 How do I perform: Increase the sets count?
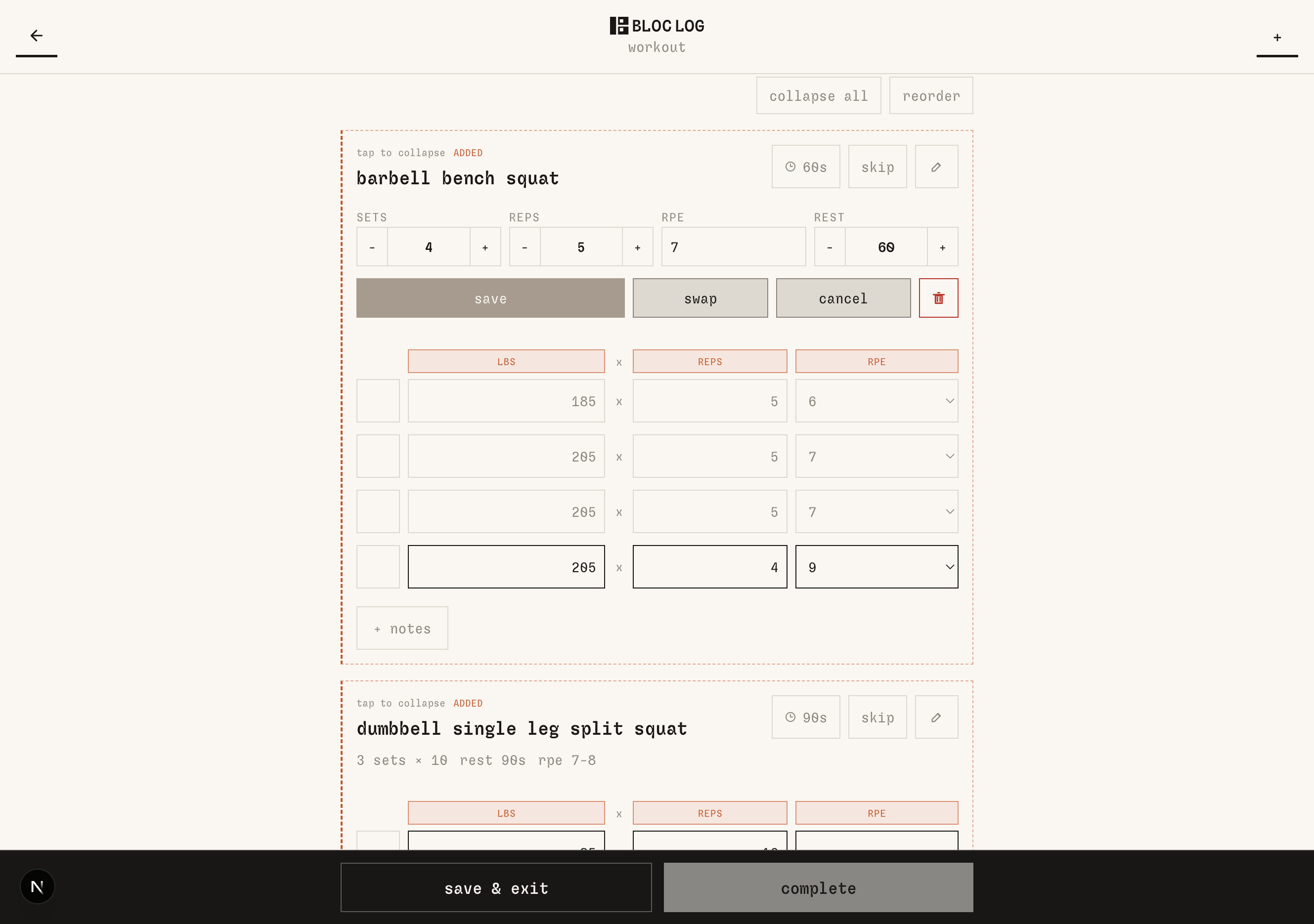point(485,247)
